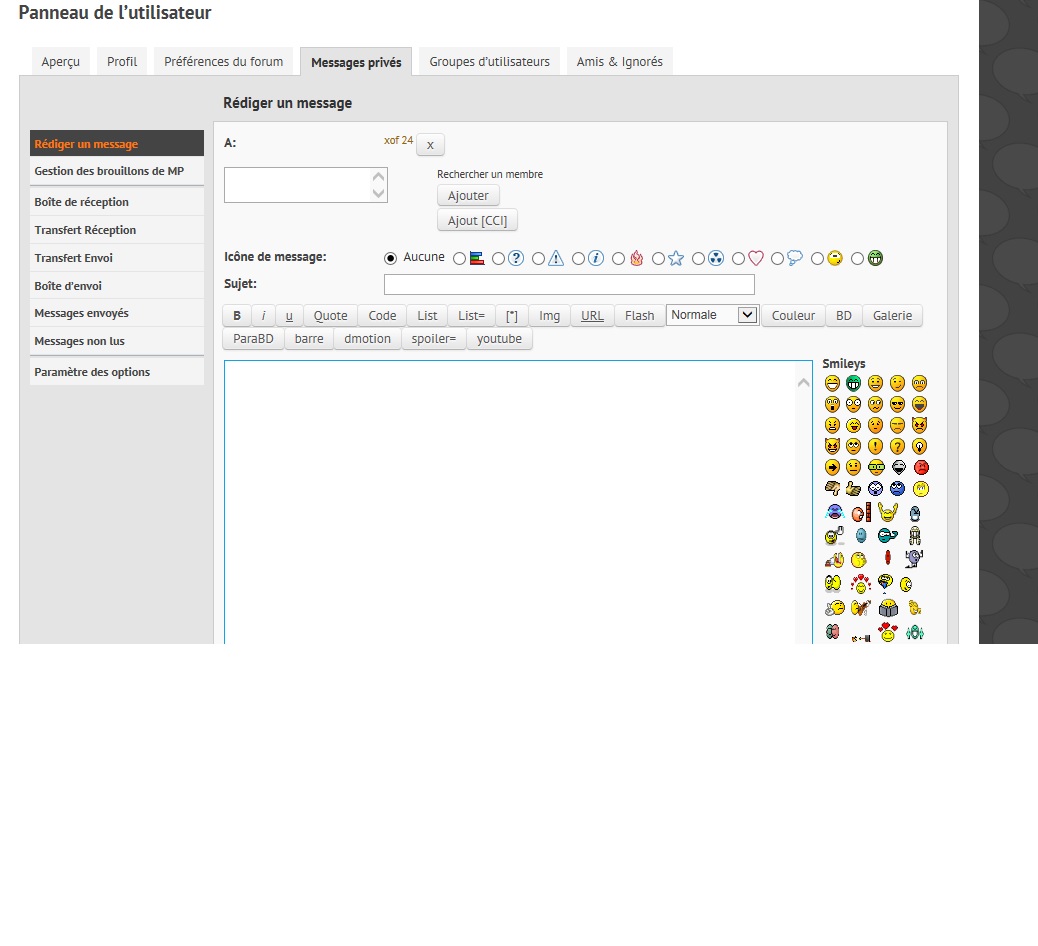Click the Ajouter recipient button

coord(468,196)
